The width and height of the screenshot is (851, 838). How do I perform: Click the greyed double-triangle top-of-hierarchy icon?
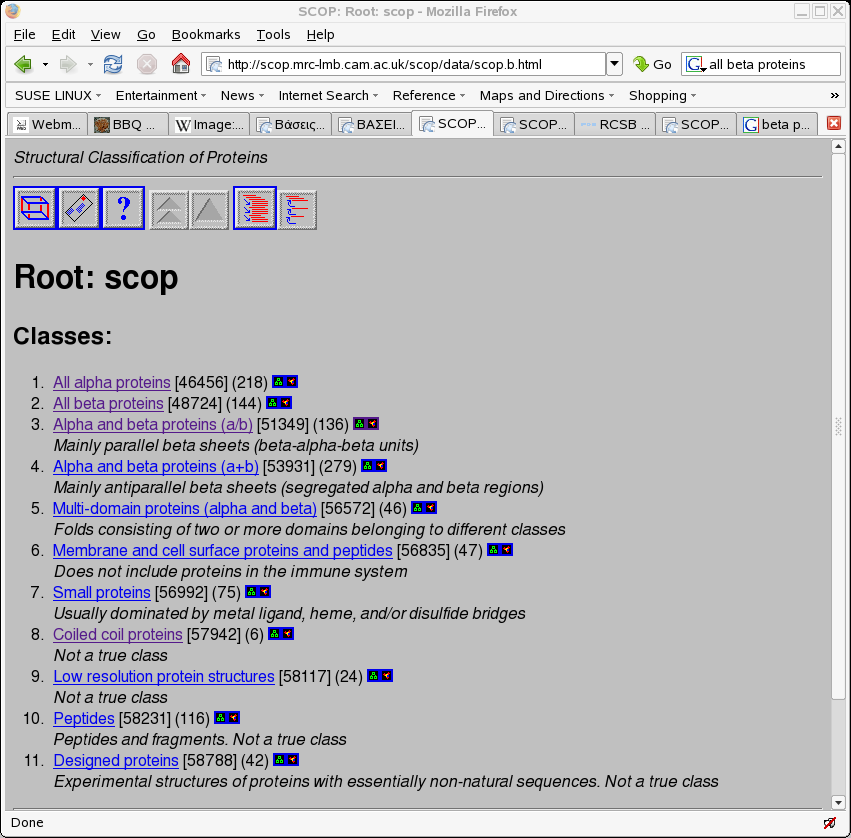pyautogui.click(x=169, y=210)
